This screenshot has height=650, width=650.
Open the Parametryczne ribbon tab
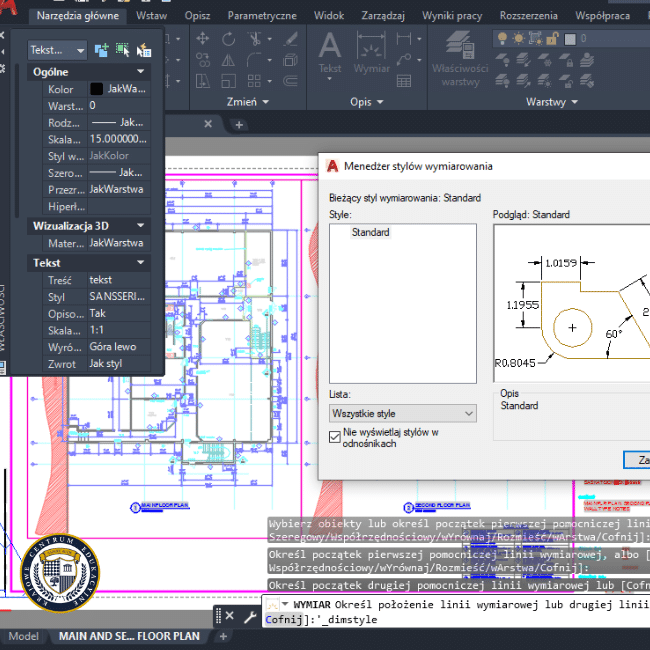pyautogui.click(x=262, y=16)
